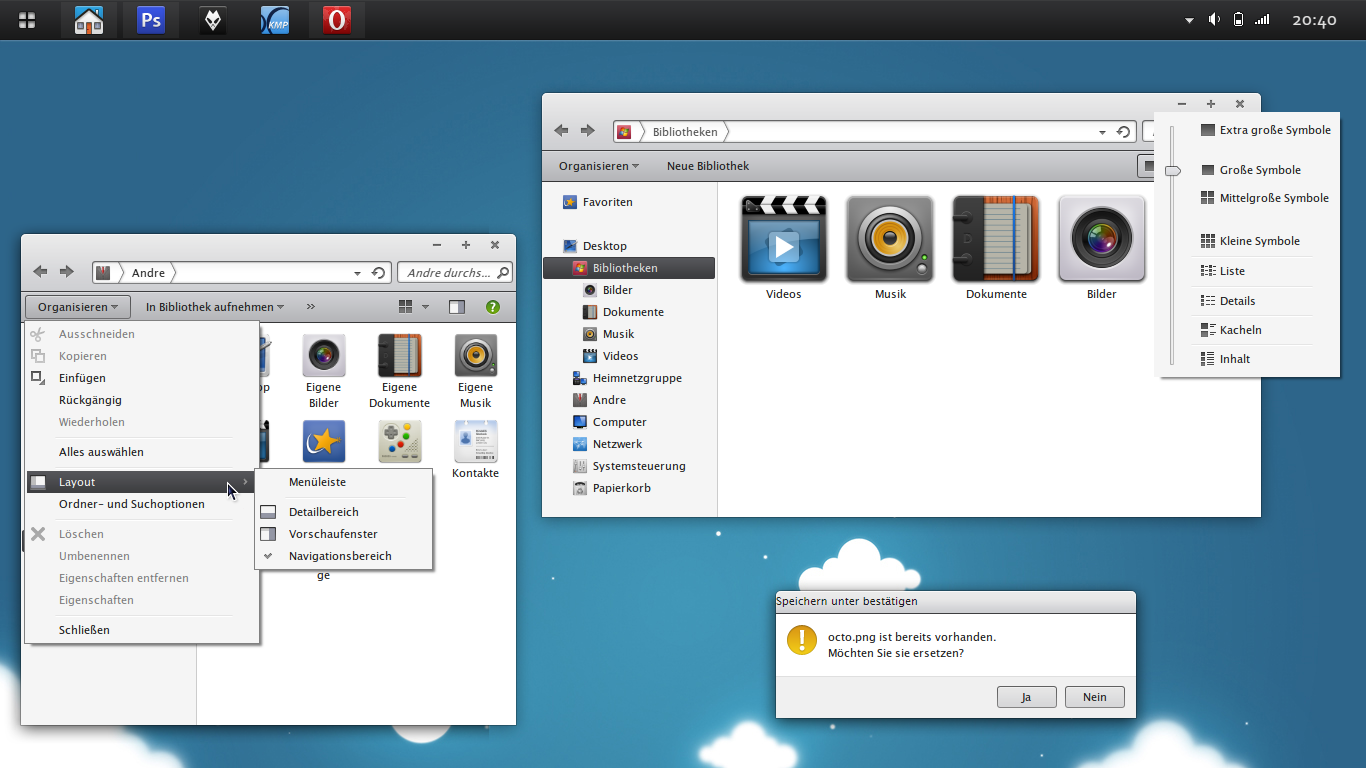Toggle Menüleiste in Layout submenu
The width and height of the screenshot is (1366, 768).
(344, 482)
